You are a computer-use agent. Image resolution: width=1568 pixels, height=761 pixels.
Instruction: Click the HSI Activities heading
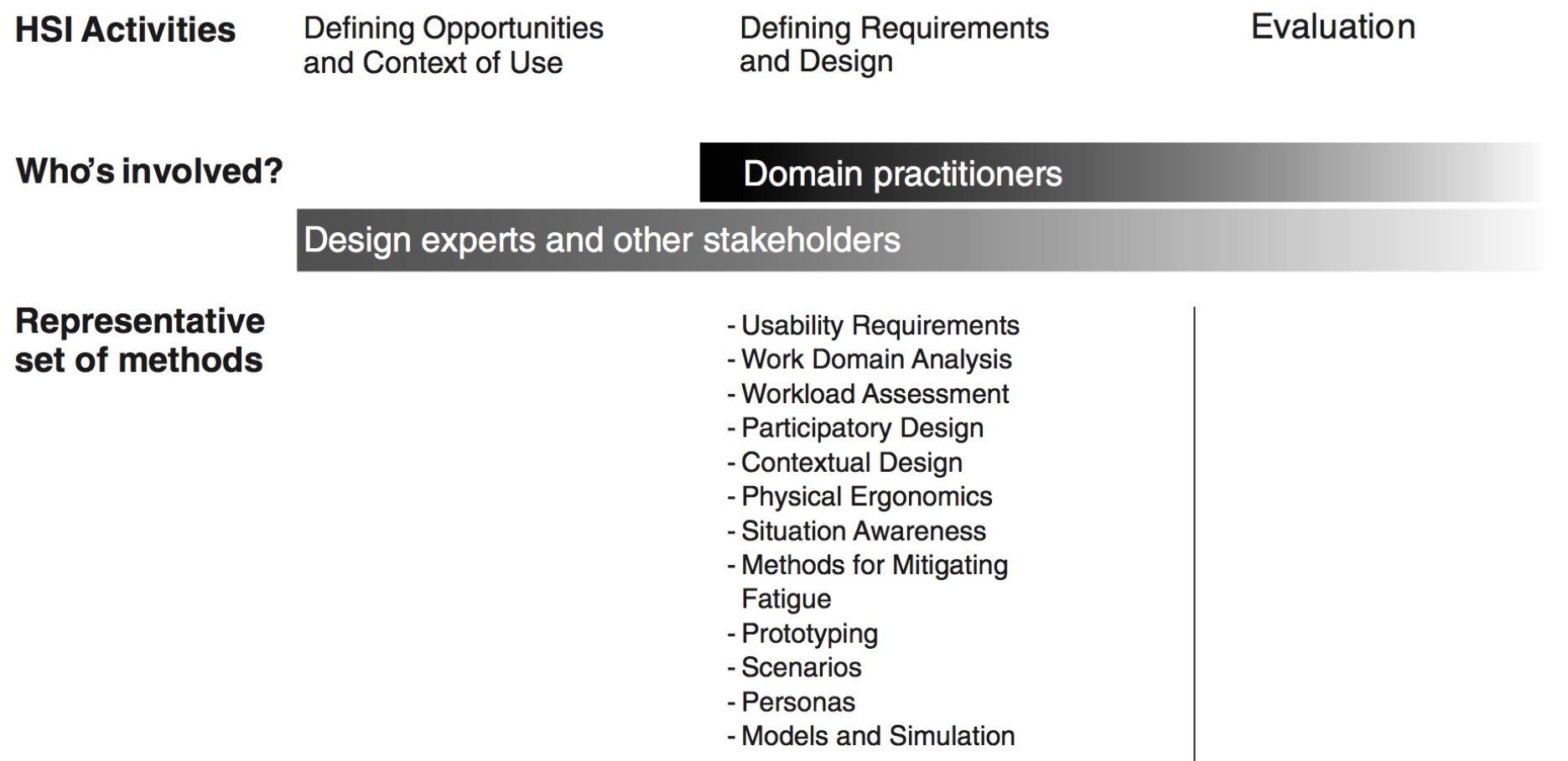[x=126, y=30]
